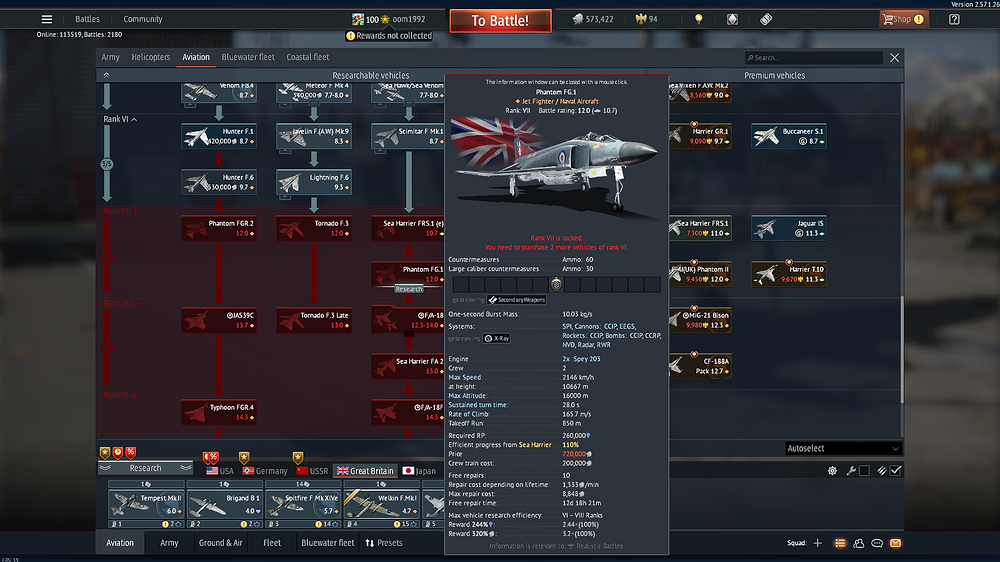Select the USA nation
The height and width of the screenshot is (562, 1000).
click(x=220, y=471)
